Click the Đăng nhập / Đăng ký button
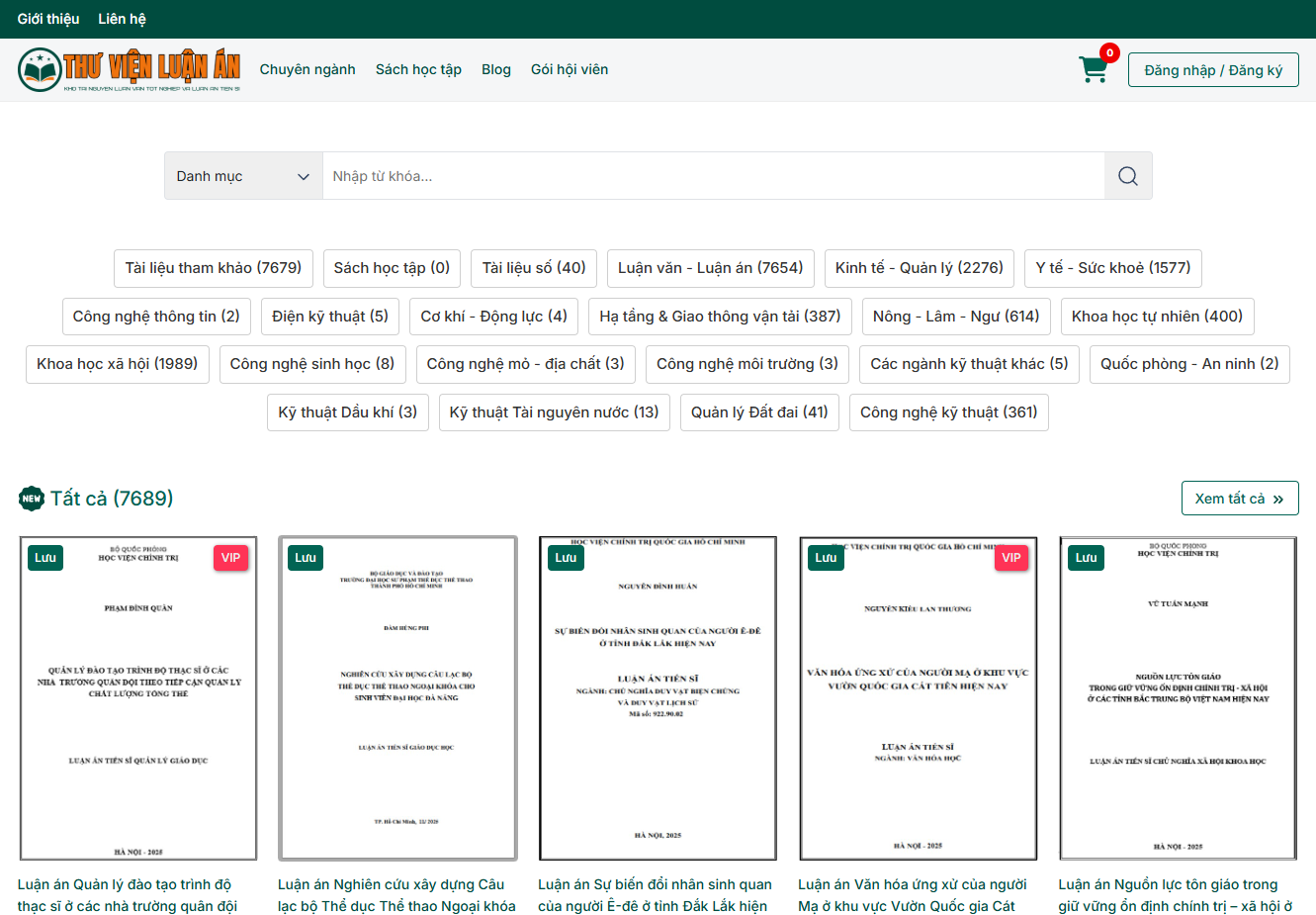This screenshot has width=1316, height=915. [x=1213, y=70]
